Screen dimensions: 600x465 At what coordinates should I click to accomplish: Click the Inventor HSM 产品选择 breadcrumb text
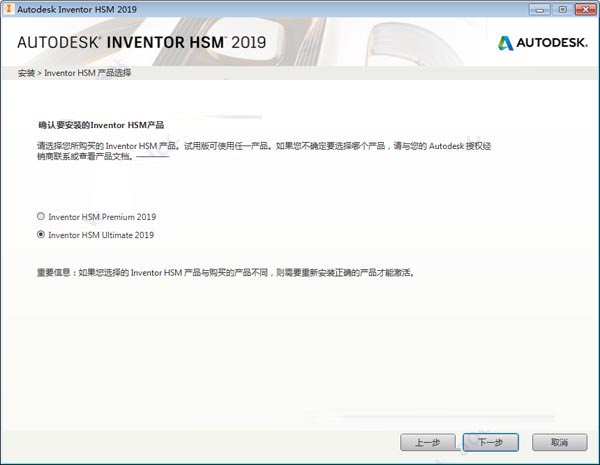(88, 73)
